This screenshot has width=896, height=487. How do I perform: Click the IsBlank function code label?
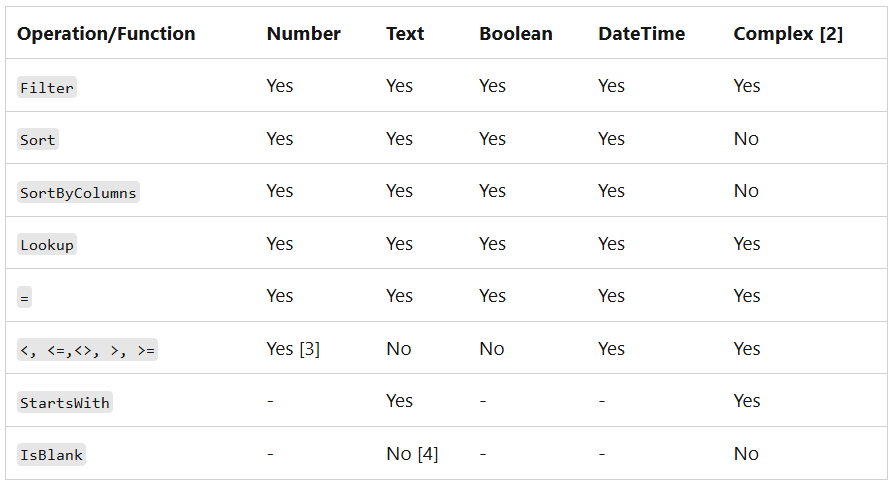[x=51, y=455]
